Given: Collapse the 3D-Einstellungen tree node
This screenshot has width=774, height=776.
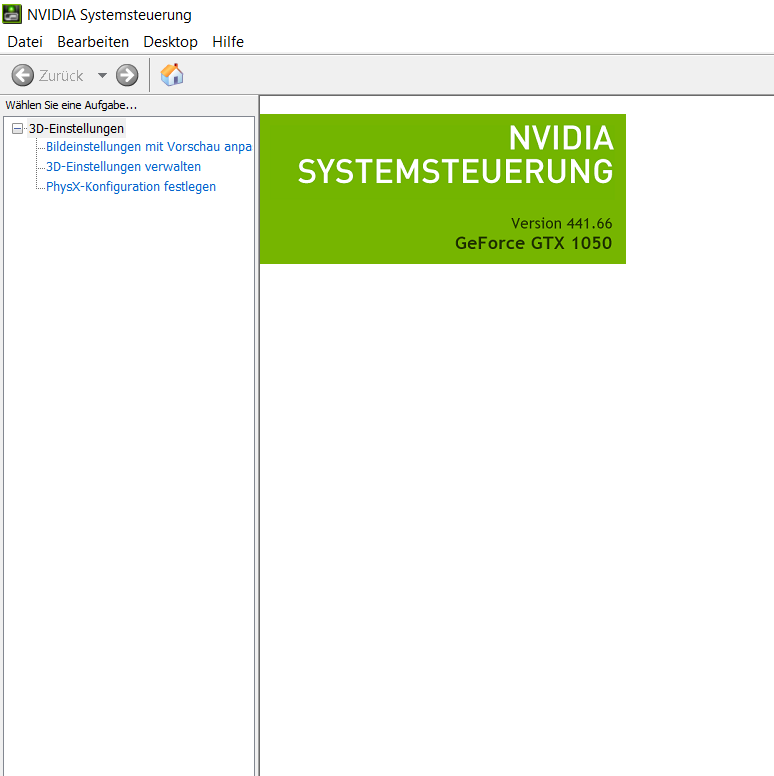Looking at the screenshot, I should click(x=17, y=129).
